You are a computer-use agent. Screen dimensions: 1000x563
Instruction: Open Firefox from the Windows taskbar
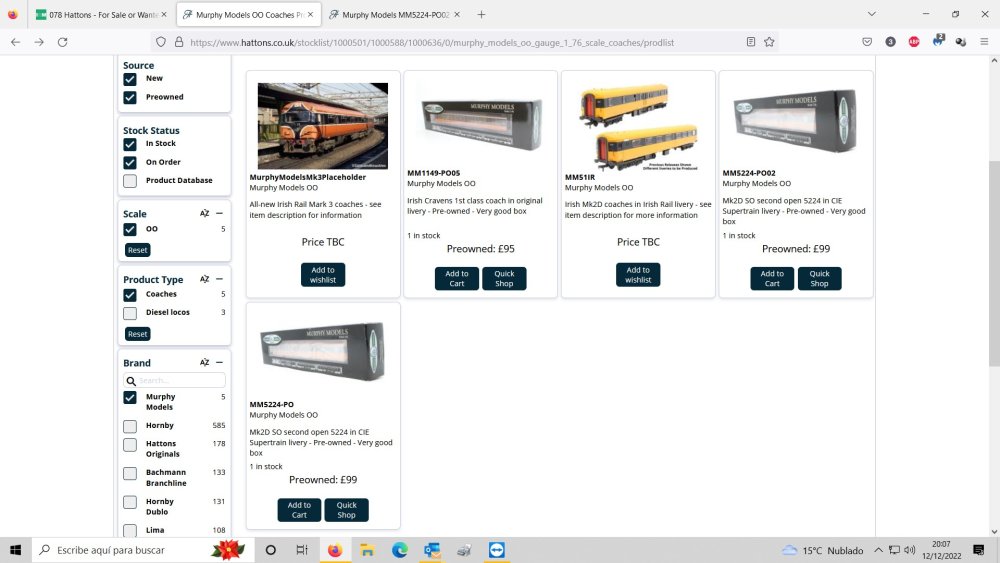click(334, 550)
